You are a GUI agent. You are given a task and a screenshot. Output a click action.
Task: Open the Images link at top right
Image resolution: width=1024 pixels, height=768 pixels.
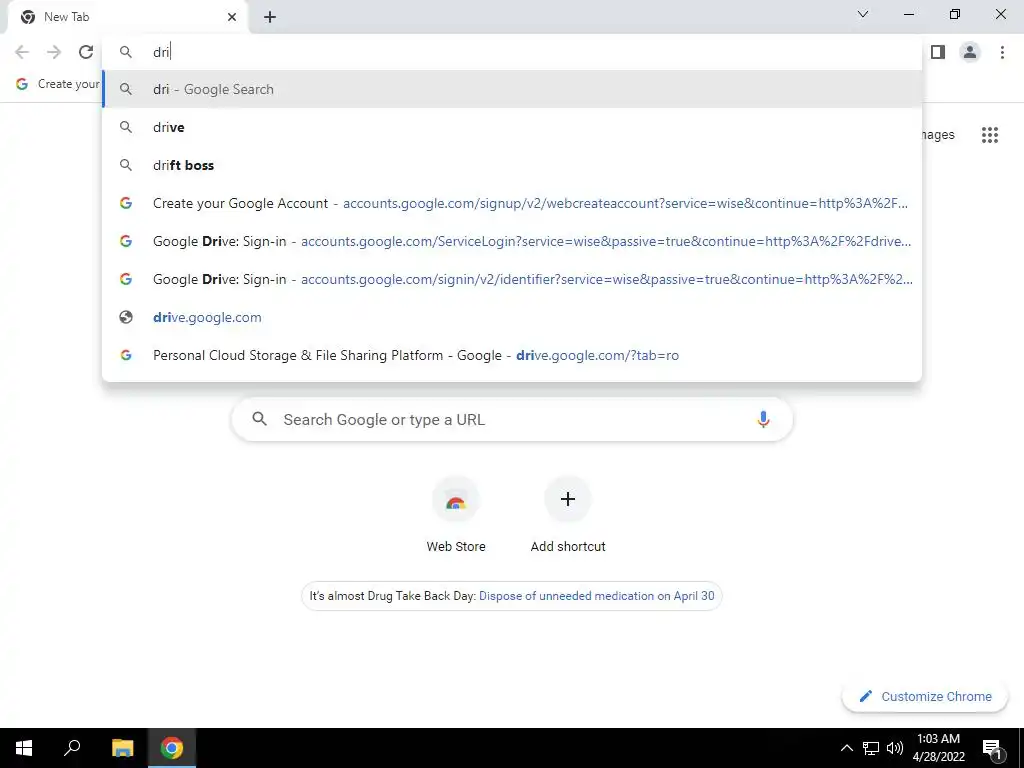(937, 135)
